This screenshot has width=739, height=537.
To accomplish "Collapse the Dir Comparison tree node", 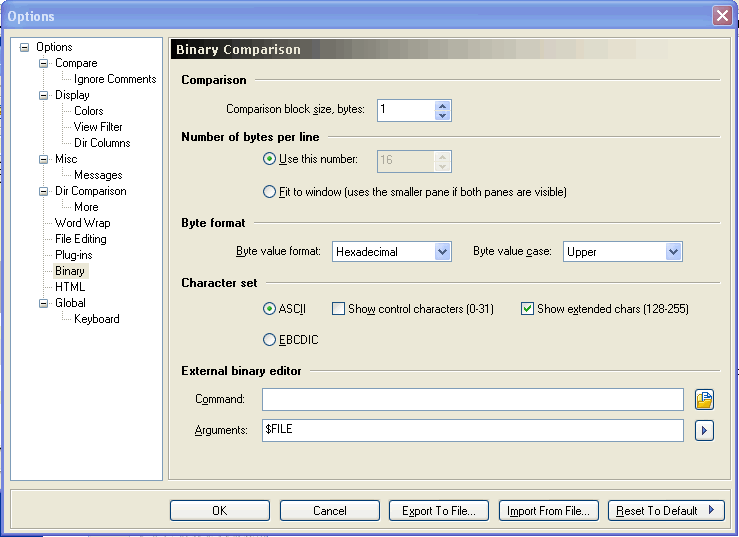I will pos(43,191).
